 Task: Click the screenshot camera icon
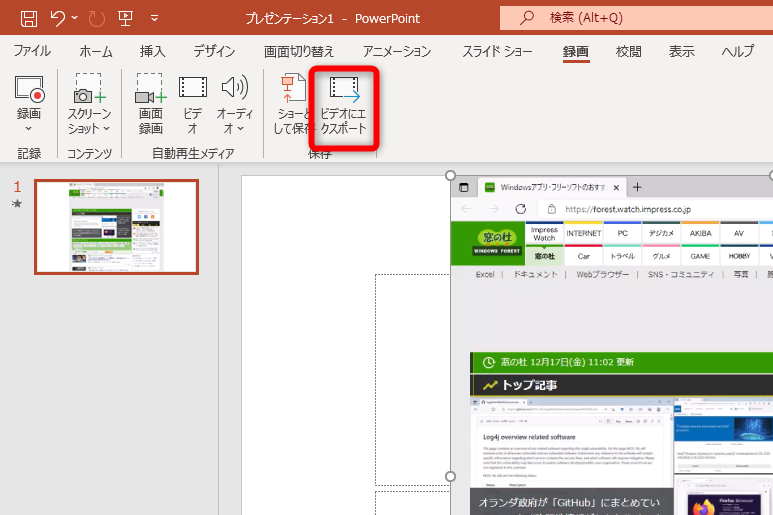tap(89, 88)
